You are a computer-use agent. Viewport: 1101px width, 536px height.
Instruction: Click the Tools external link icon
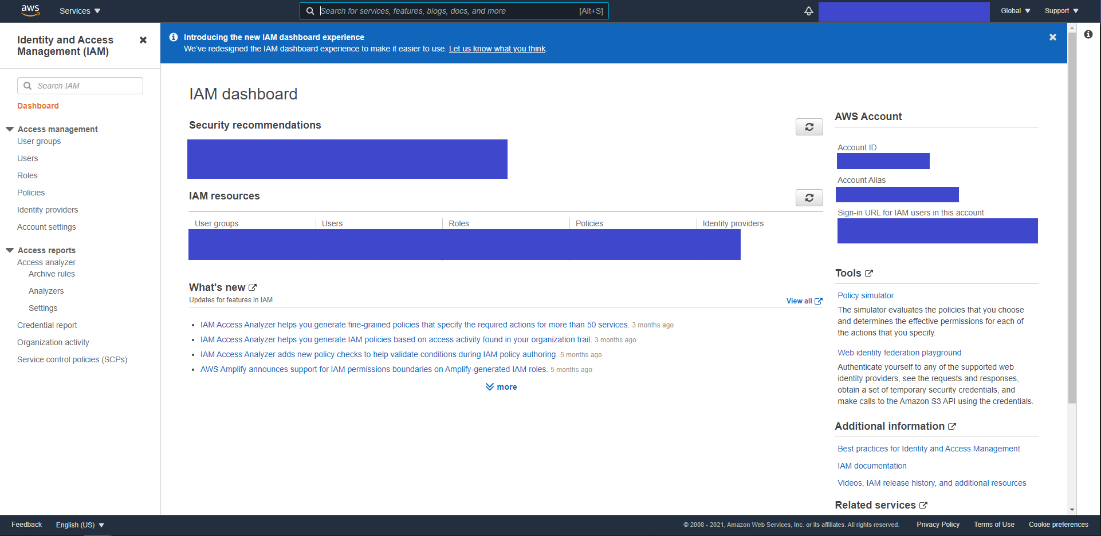coord(869,273)
